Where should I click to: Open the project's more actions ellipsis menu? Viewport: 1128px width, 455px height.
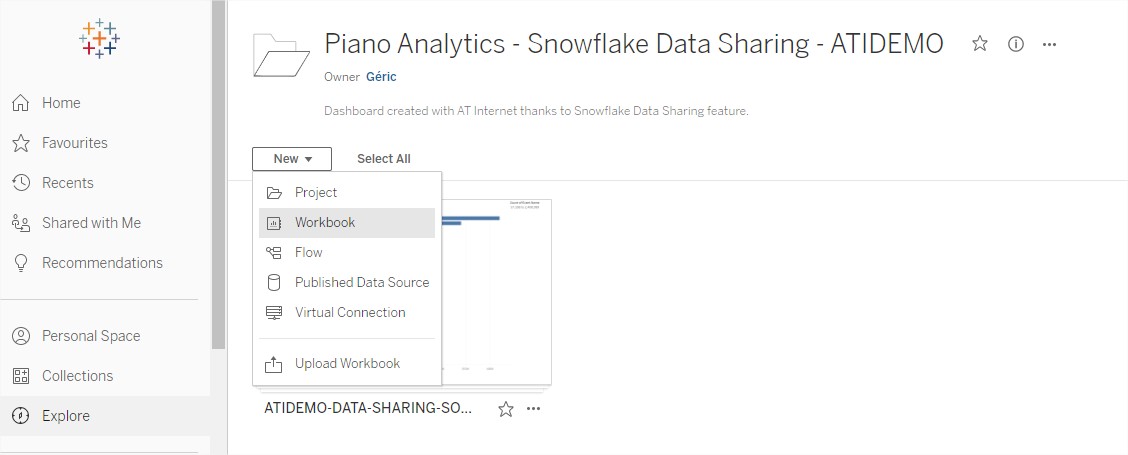(x=1049, y=44)
